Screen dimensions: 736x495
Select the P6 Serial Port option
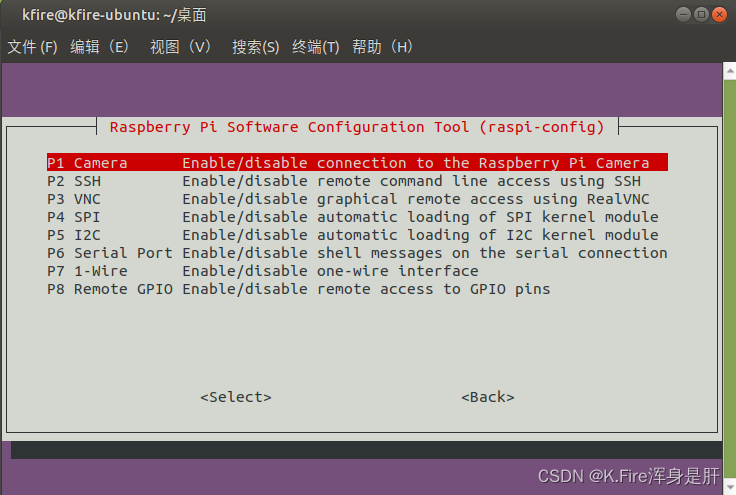point(357,253)
